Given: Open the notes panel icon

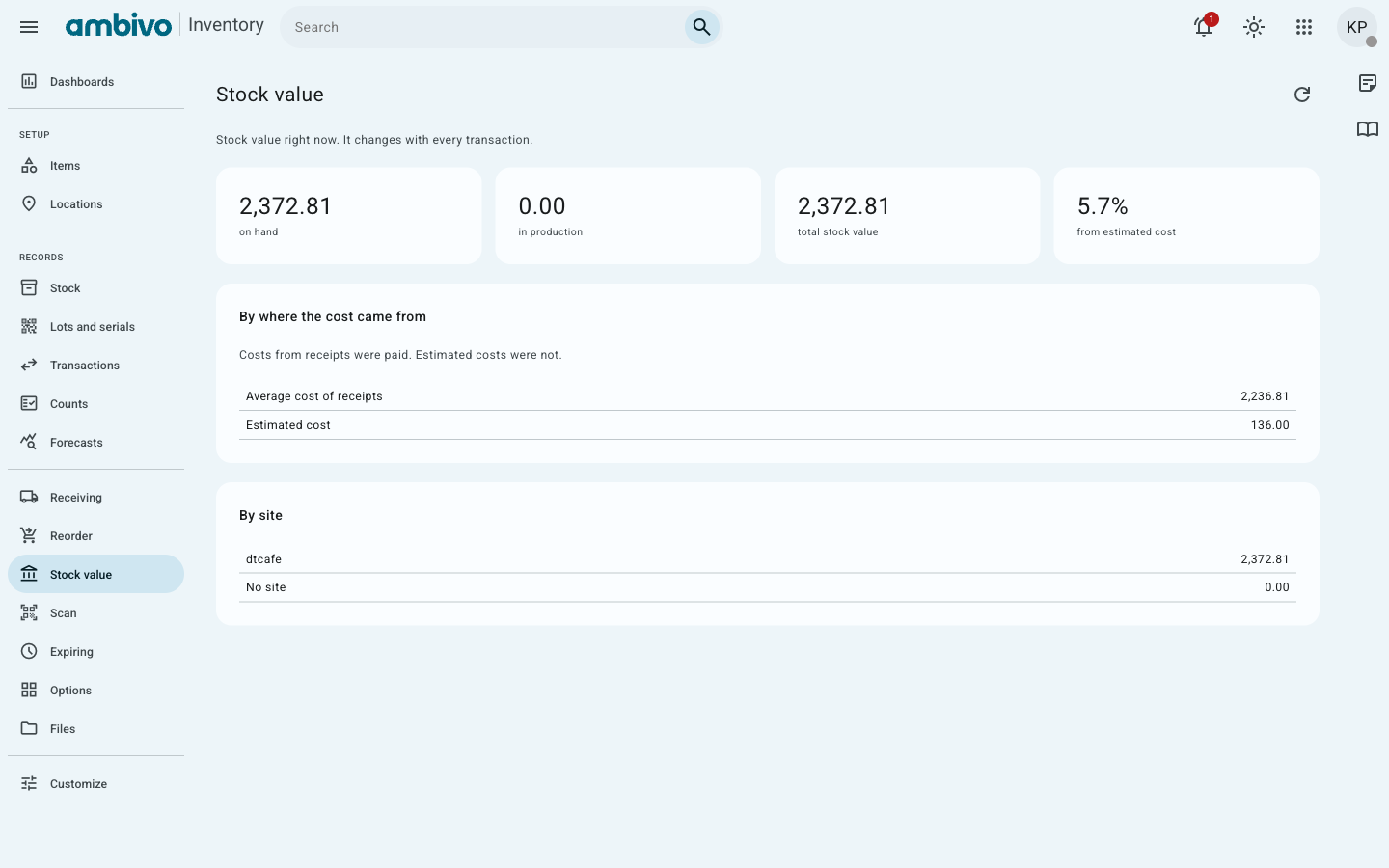Looking at the screenshot, I should click(x=1367, y=83).
